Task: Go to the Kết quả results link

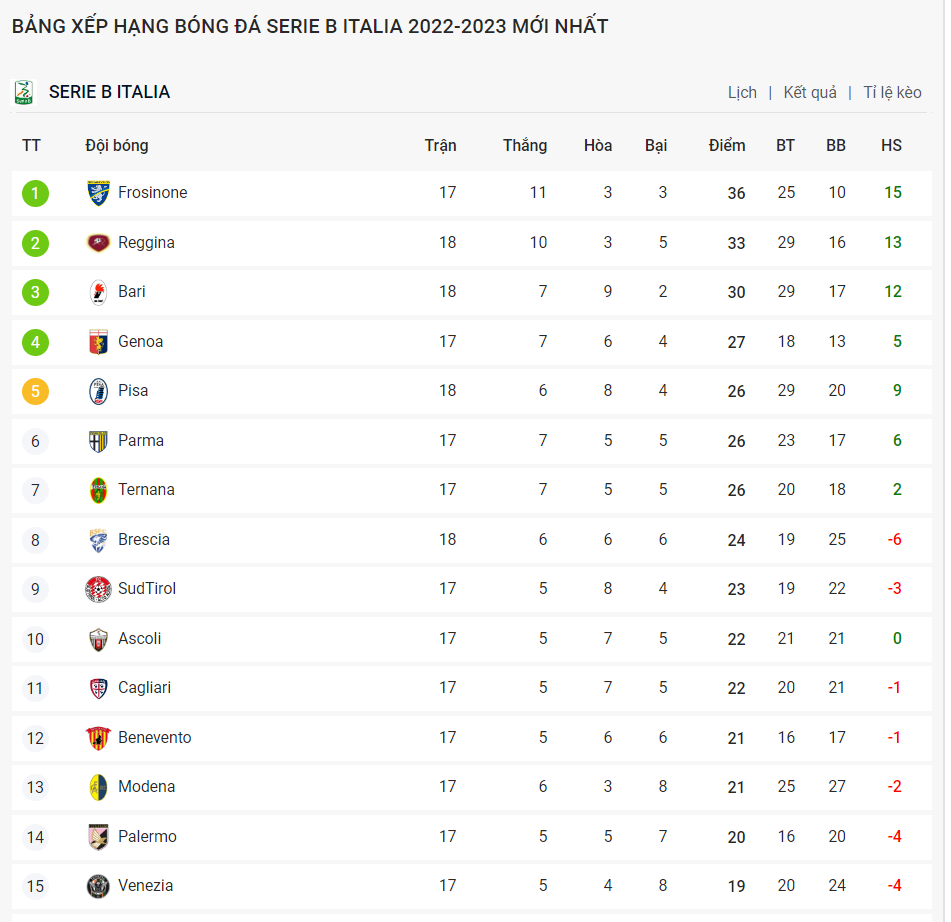Action: pyautogui.click(x=810, y=92)
